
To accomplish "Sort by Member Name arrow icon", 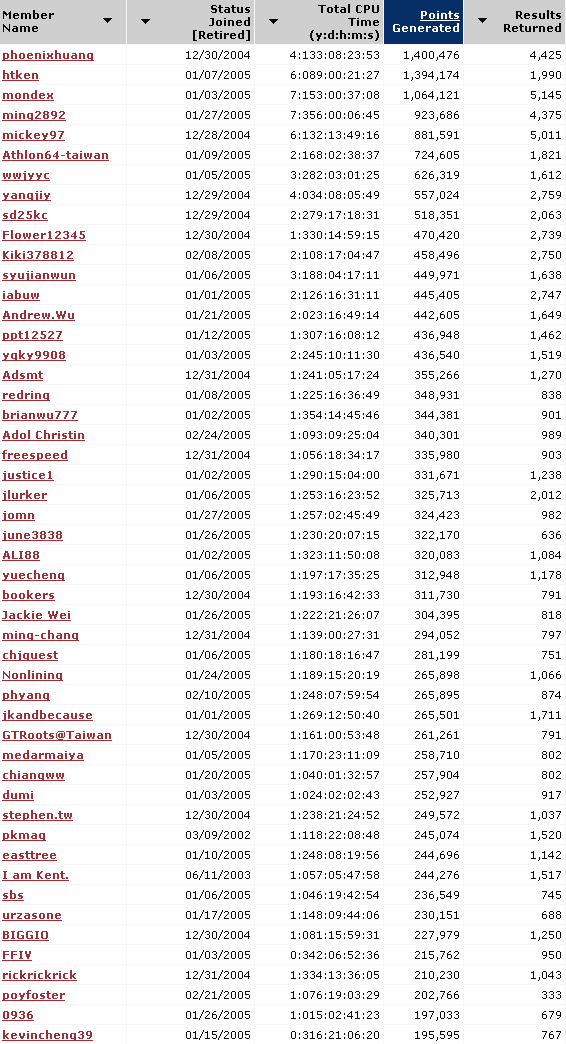I will (107, 21).
